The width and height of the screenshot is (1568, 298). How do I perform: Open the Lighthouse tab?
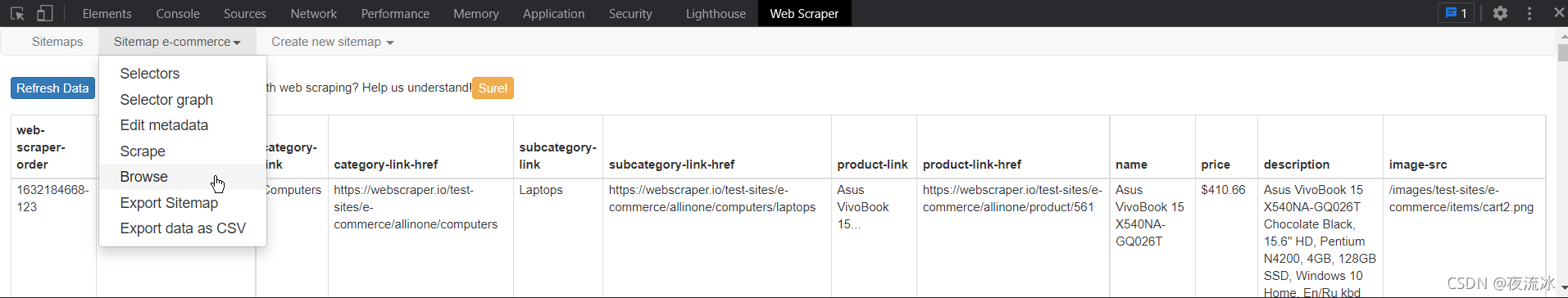pyautogui.click(x=716, y=13)
